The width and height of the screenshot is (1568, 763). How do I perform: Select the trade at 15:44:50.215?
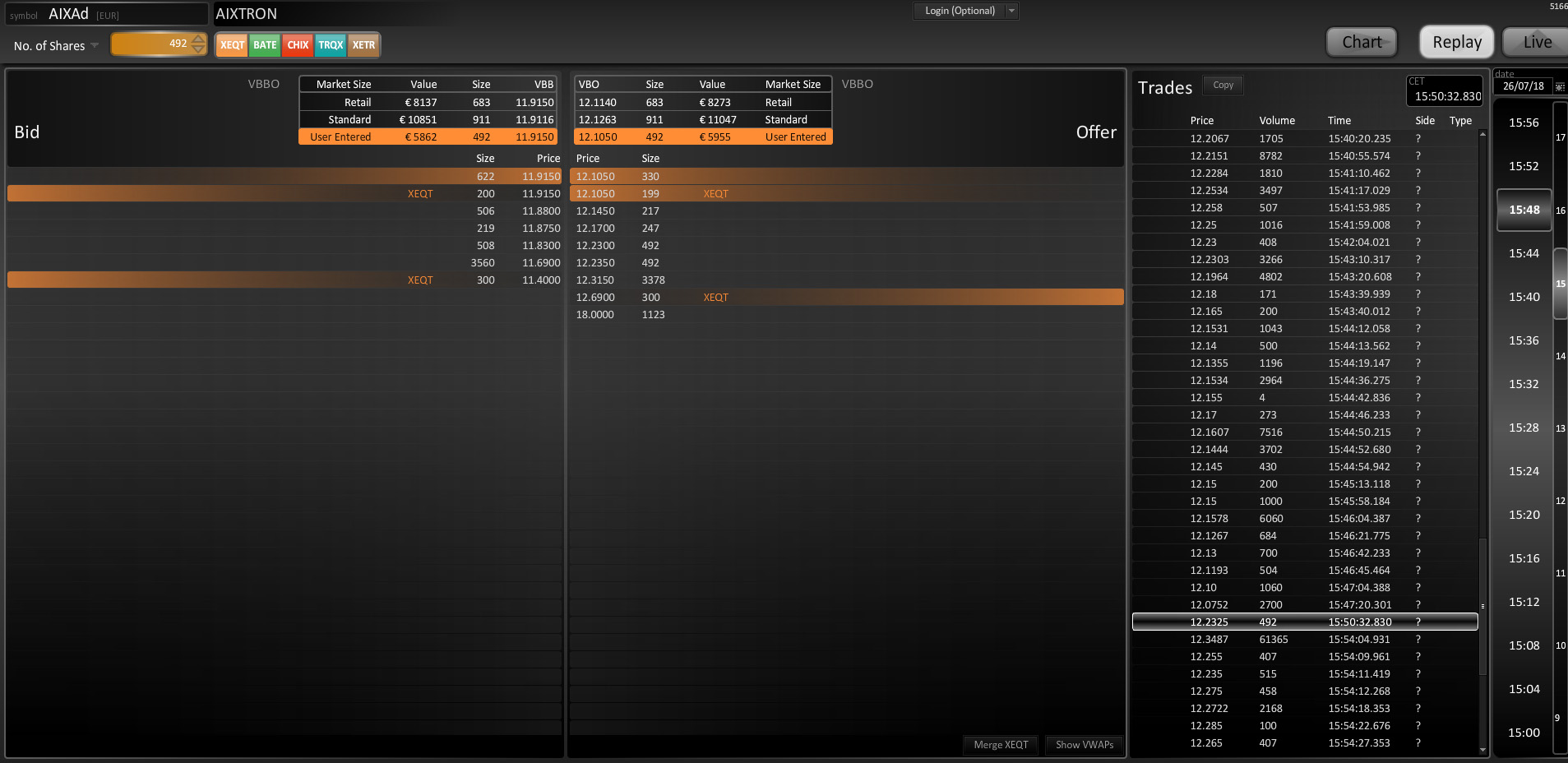(x=1305, y=432)
